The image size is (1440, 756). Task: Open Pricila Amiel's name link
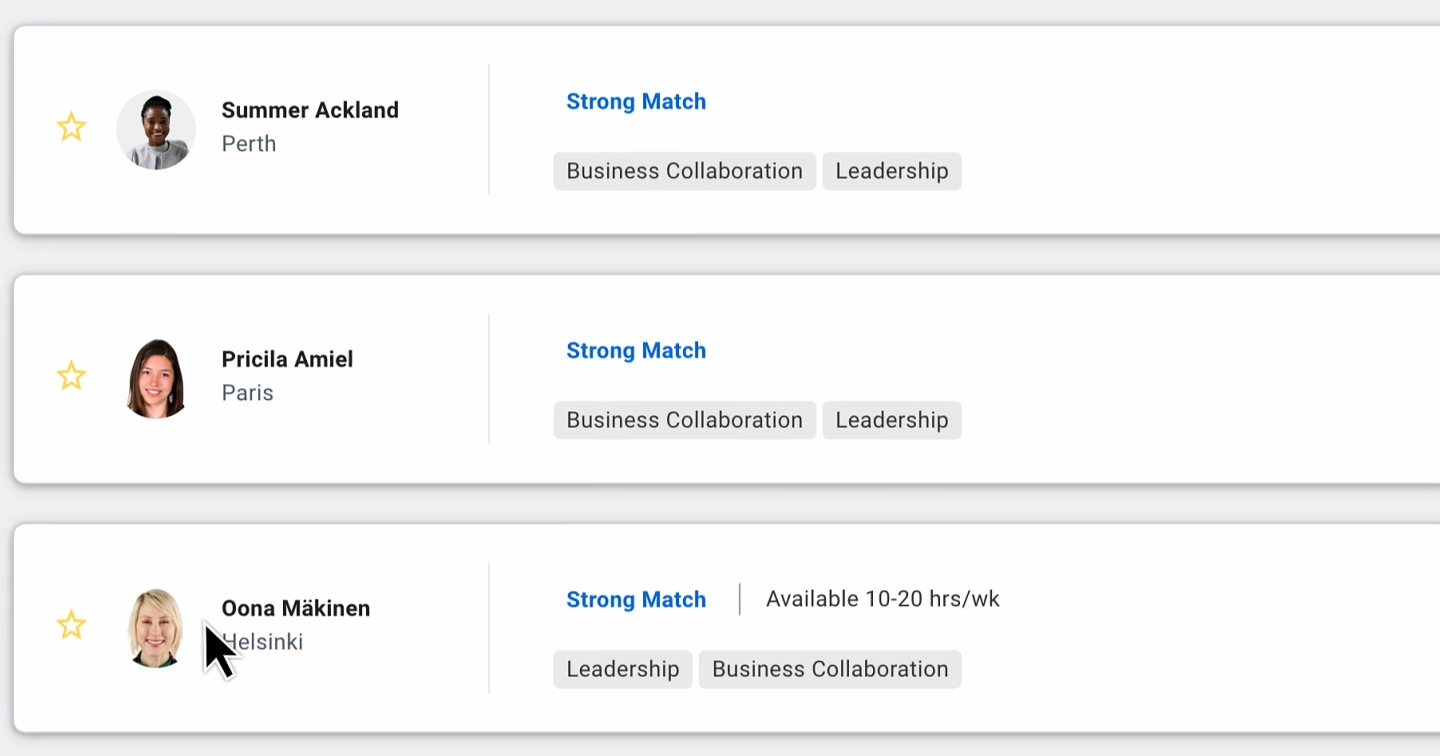pyautogui.click(x=287, y=359)
